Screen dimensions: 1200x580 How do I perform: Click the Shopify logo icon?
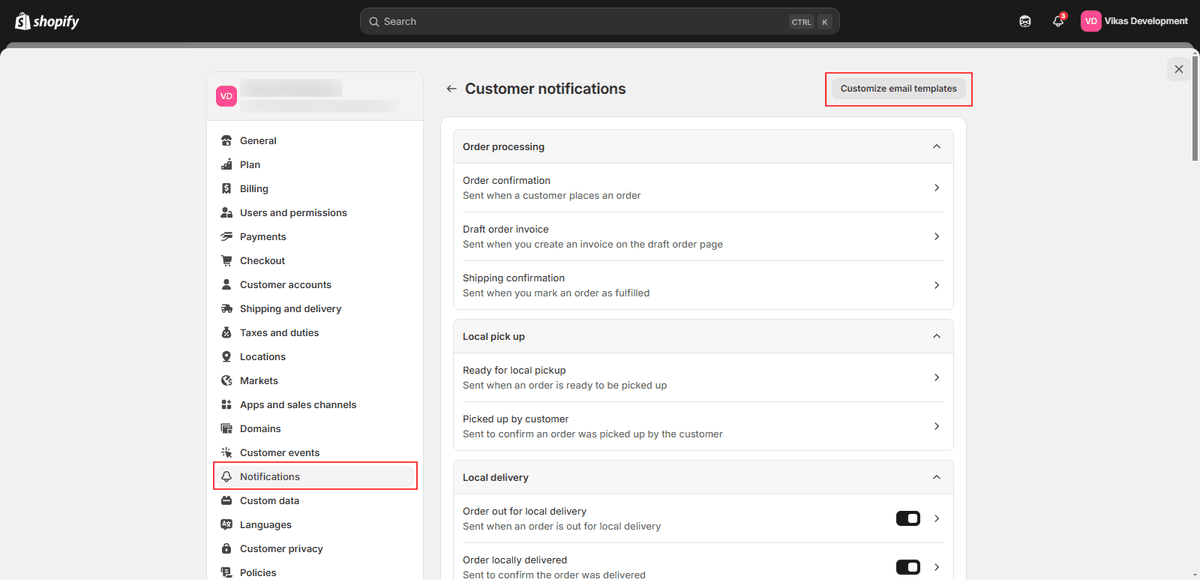23,21
